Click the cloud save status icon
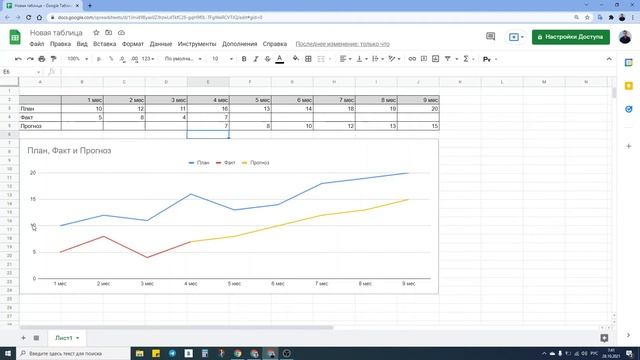Viewport: 640px width, 360px height. 121,33
